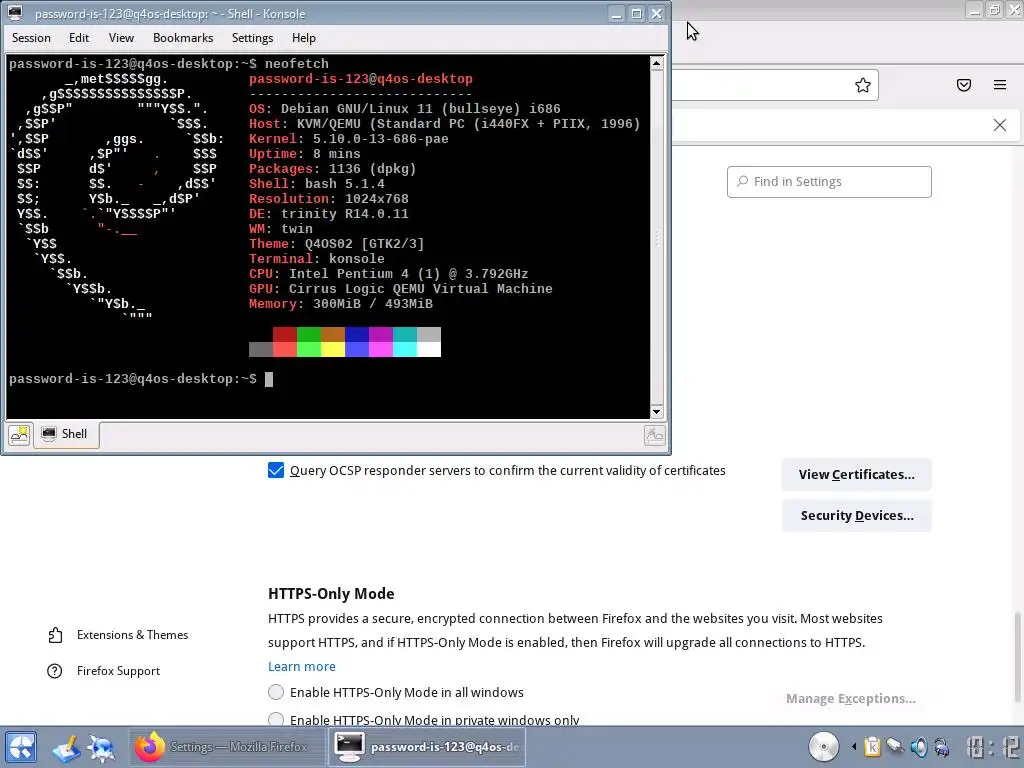Open Firefox hamburger application menu
The width and height of the screenshot is (1024, 768).
click(x=1000, y=85)
